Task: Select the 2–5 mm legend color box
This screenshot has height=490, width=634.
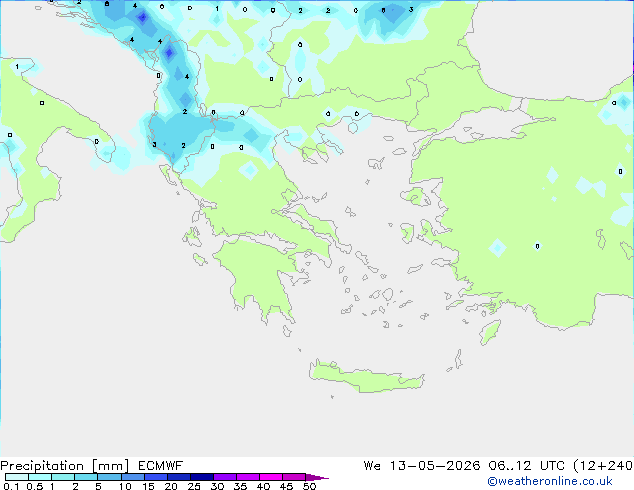Action: point(86,477)
